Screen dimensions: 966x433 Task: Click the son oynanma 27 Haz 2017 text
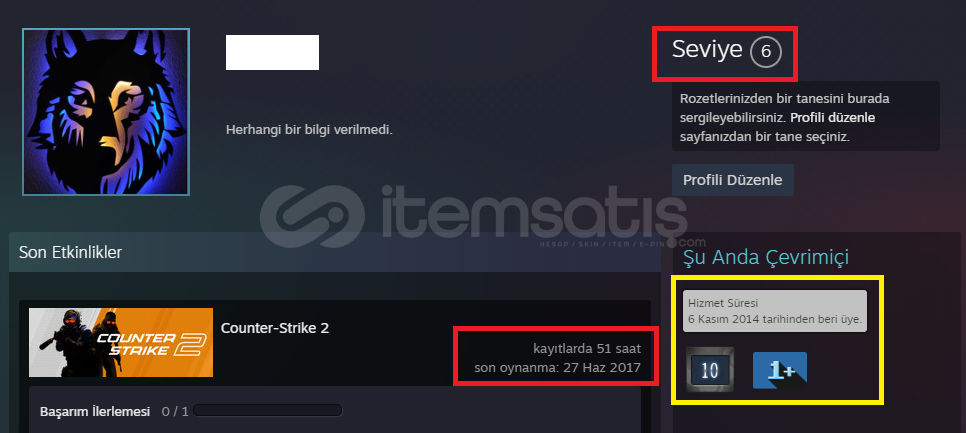coord(558,368)
